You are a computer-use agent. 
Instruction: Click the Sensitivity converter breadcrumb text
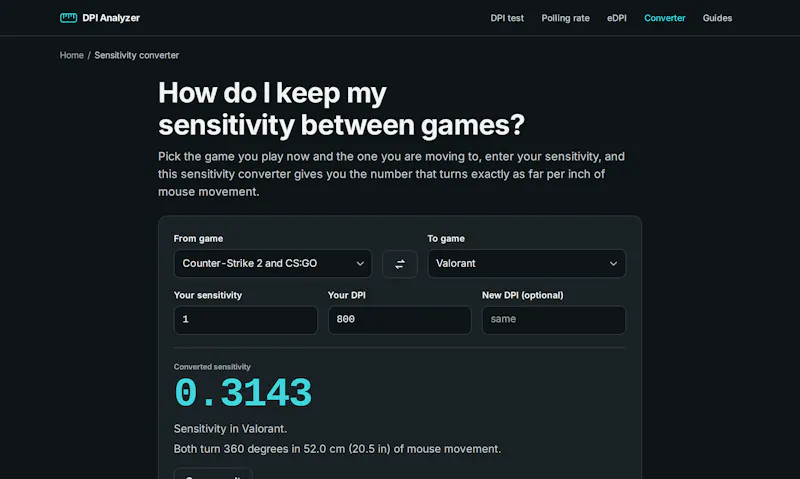tap(136, 55)
